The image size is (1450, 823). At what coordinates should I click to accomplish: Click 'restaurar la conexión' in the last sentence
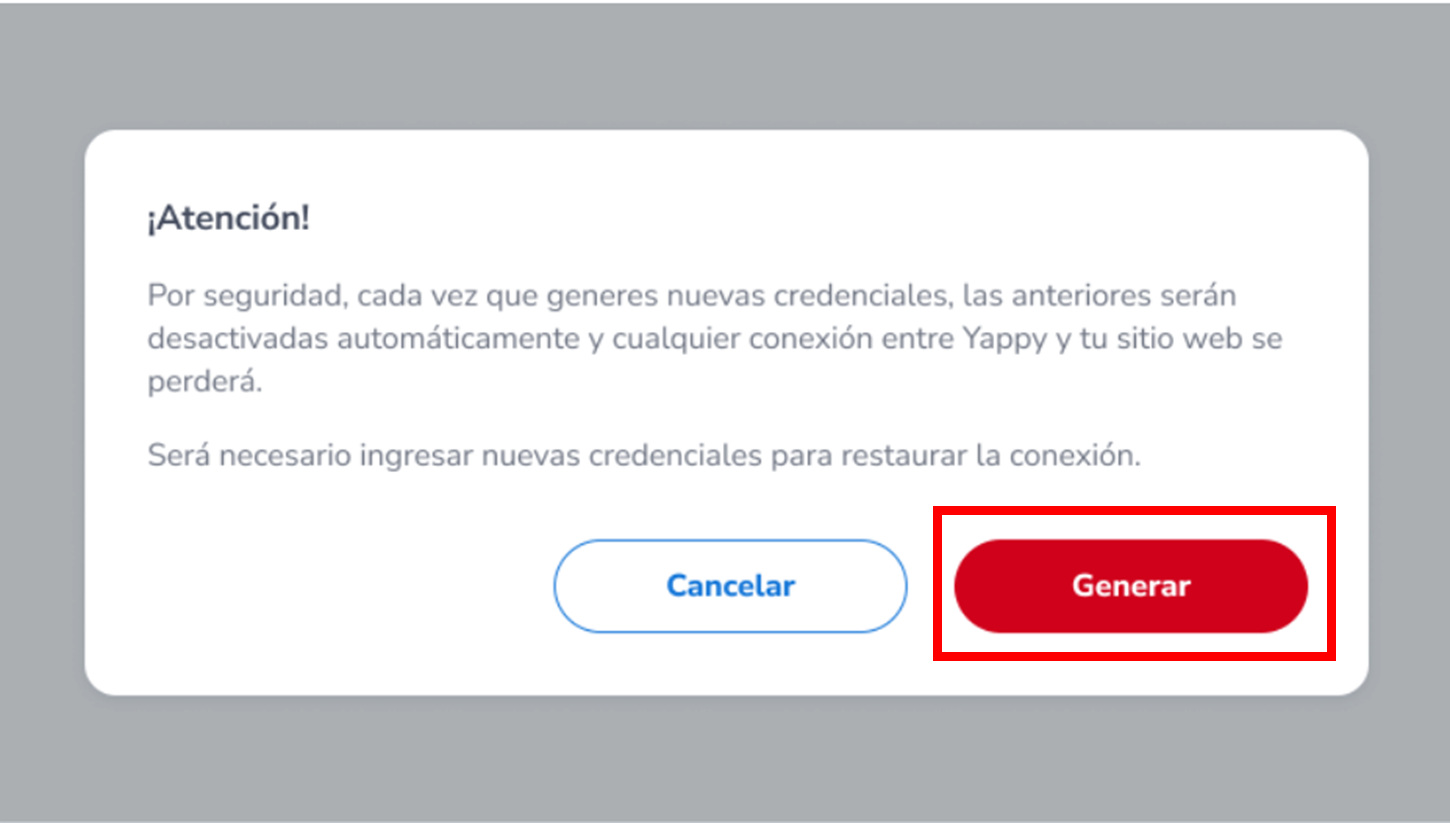click(x=991, y=455)
